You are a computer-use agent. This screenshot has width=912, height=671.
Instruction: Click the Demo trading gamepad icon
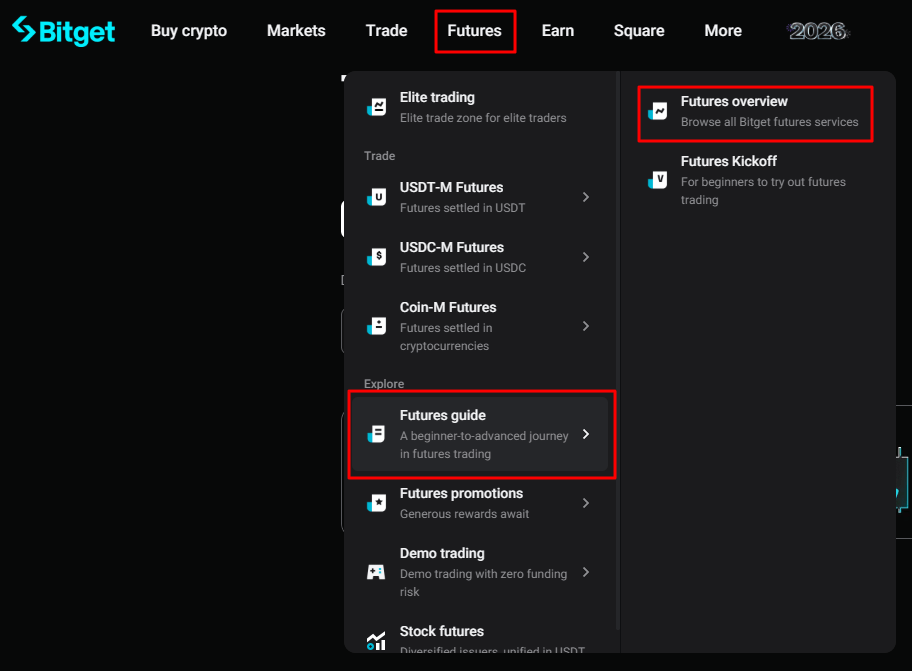376,572
